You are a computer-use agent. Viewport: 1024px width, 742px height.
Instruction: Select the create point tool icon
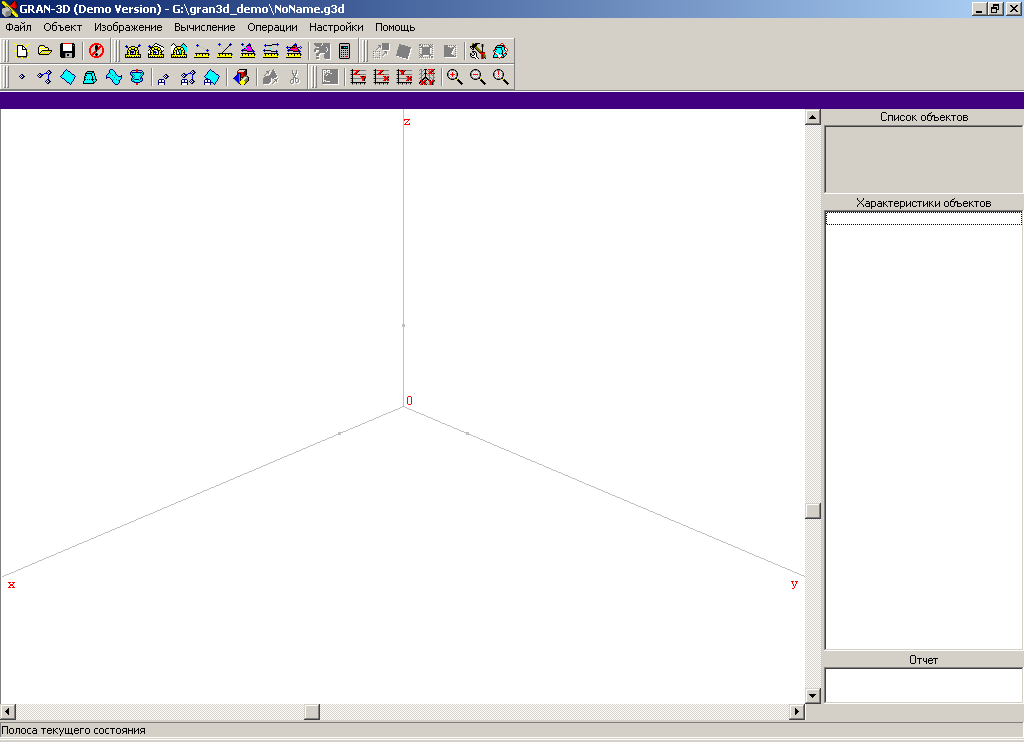click(21, 77)
